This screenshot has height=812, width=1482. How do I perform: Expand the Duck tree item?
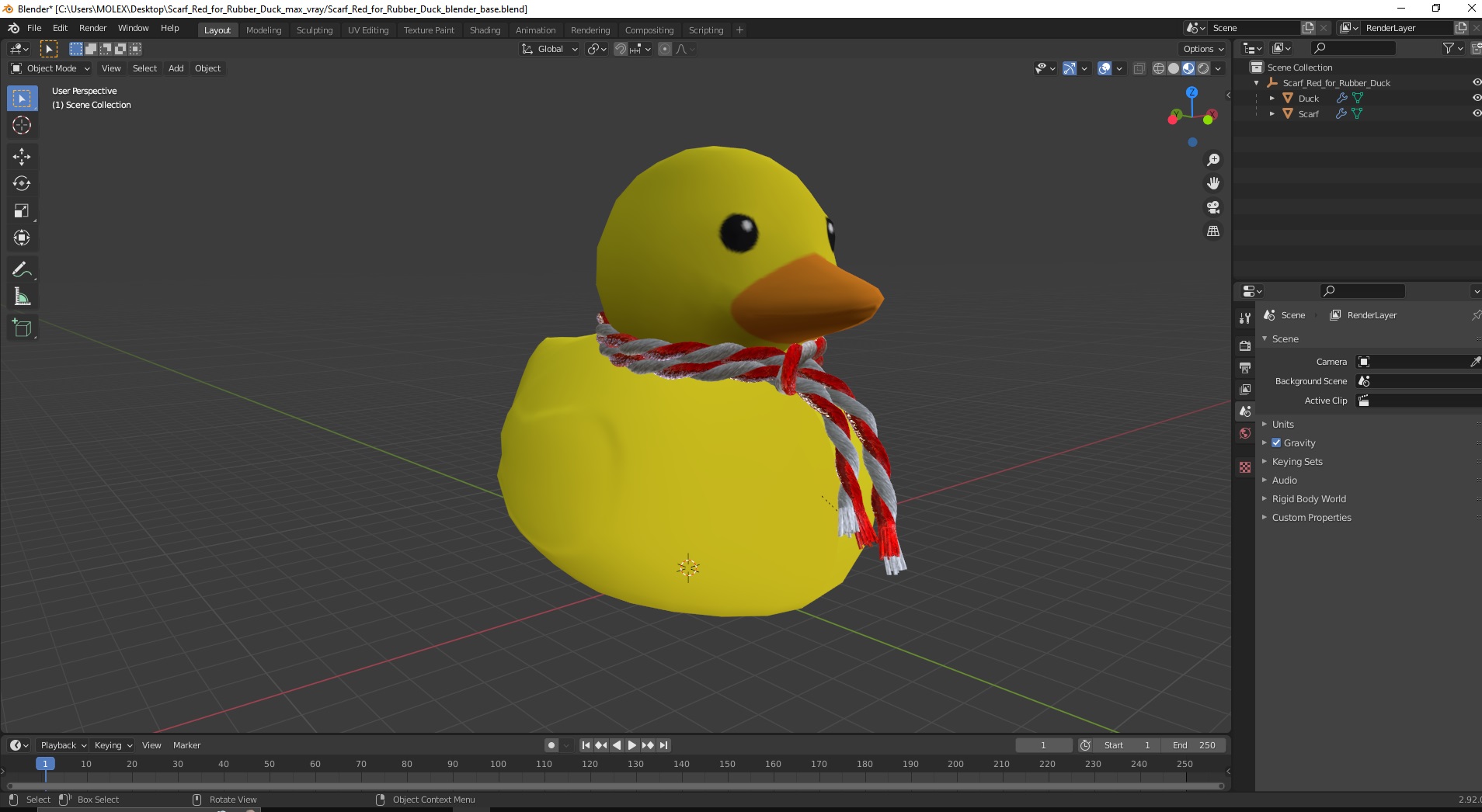[1272, 99]
